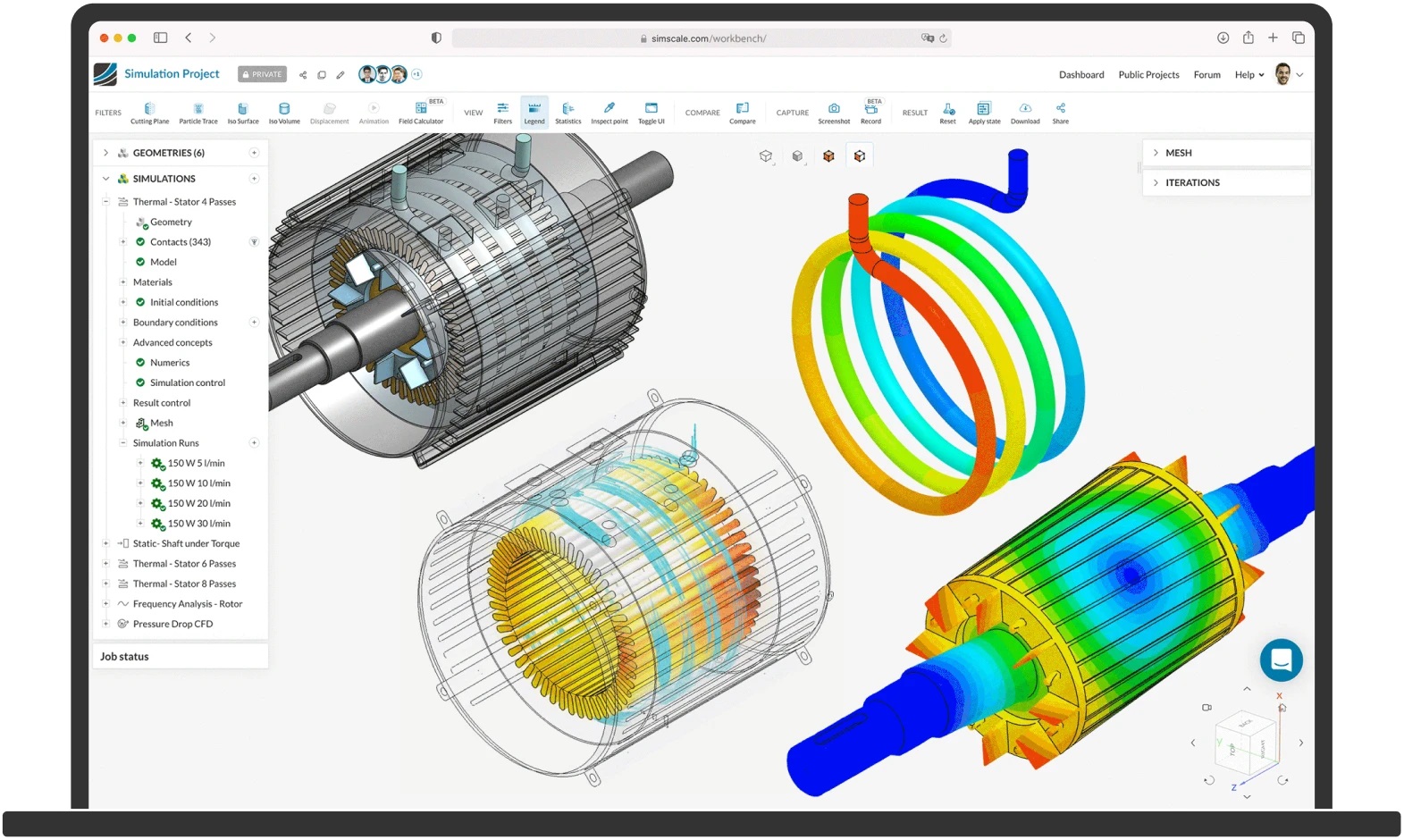Go to the Dashboard
The image size is (1404, 840).
(1081, 75)
